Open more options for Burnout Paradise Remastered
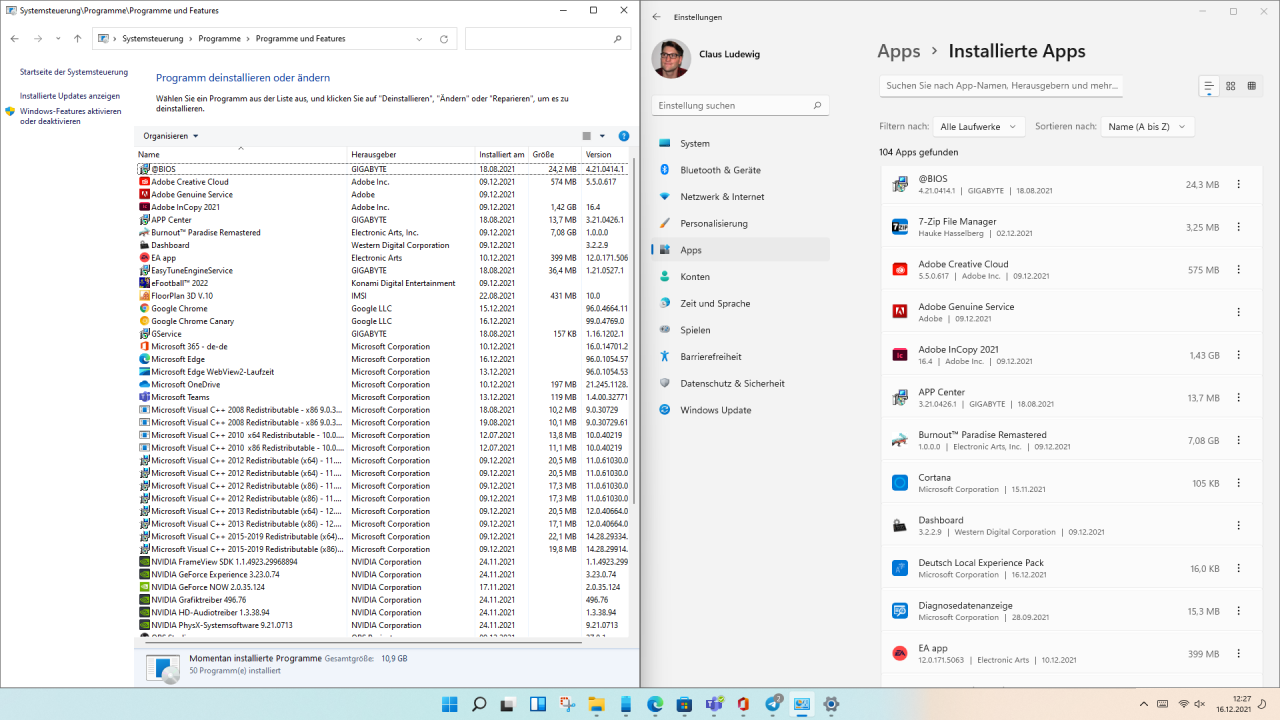Image resolution: width=1280 pixels, height=720 pixels. 1239,440
